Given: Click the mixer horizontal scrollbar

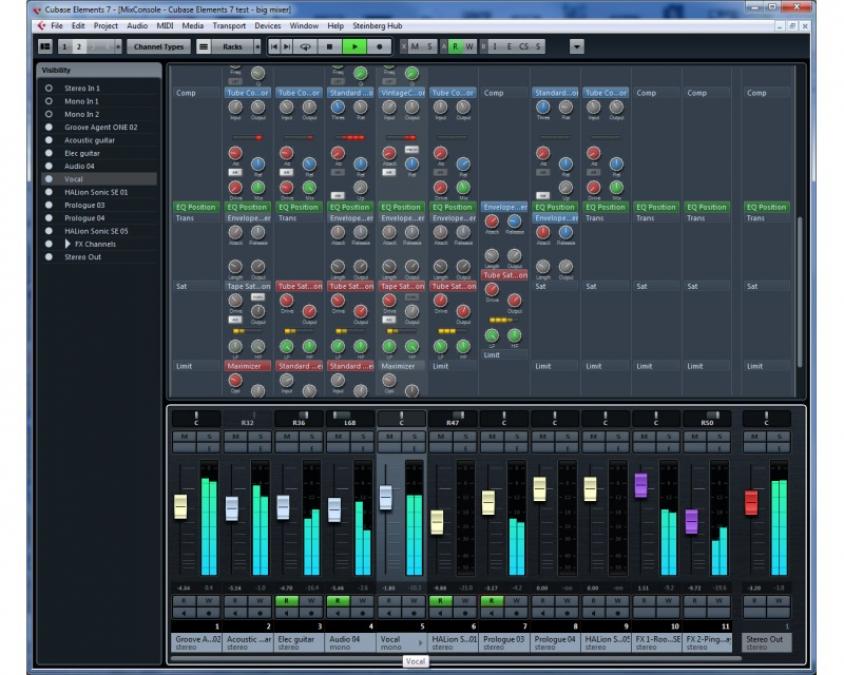Looking at the screenshot, I should (x=455, y=658).
